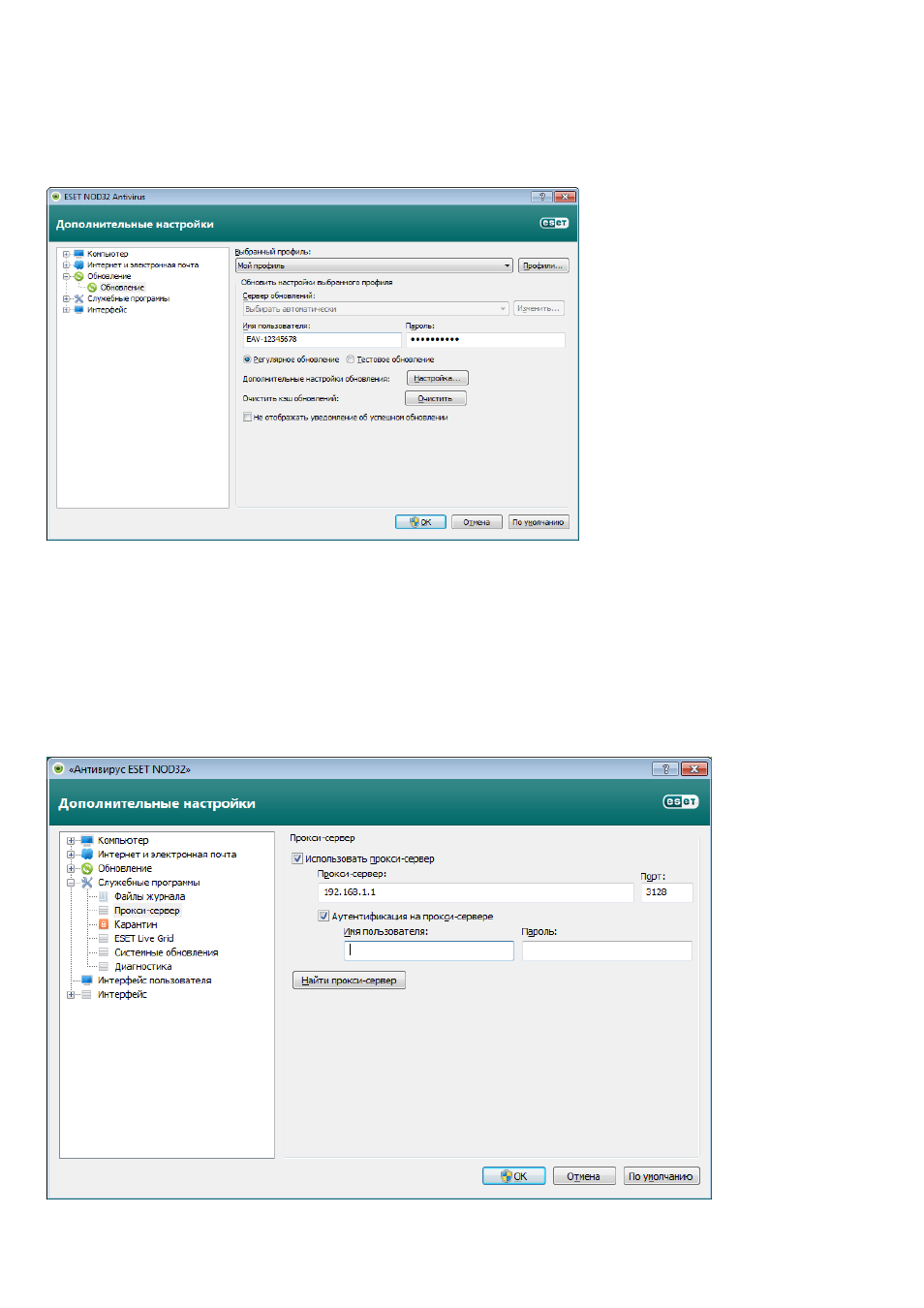Click Интерфейс пользователя monitor icon
Screen dimensions: 924x1308
87,980
